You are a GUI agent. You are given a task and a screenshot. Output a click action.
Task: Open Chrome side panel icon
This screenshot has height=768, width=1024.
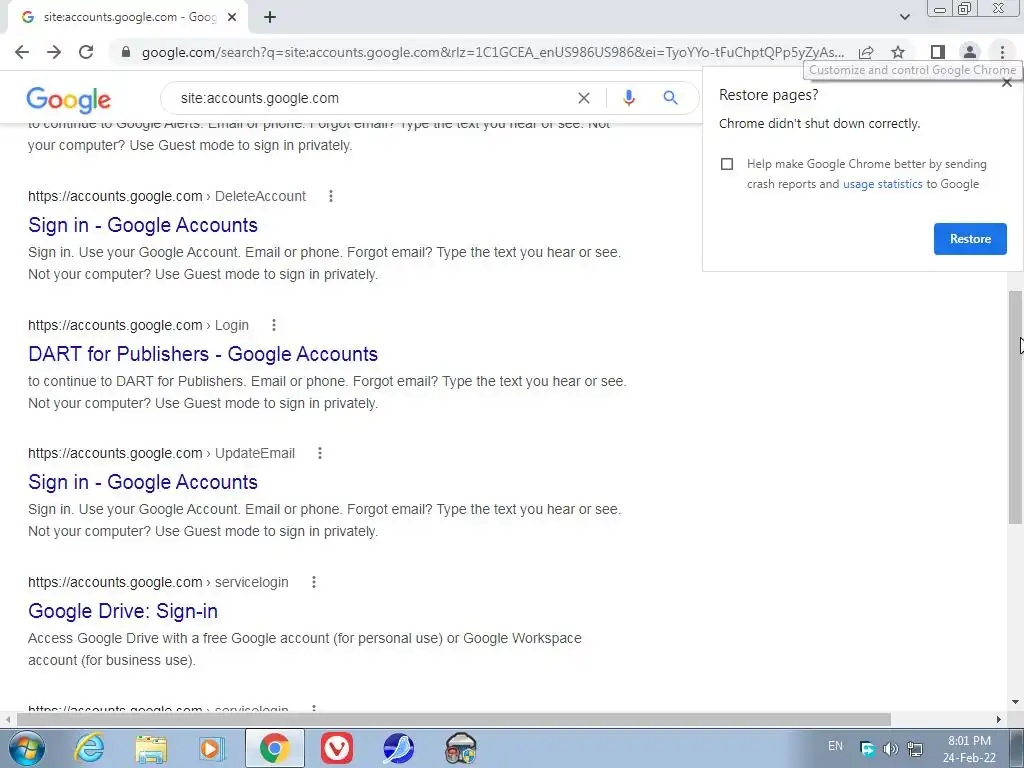coord(938,52)
